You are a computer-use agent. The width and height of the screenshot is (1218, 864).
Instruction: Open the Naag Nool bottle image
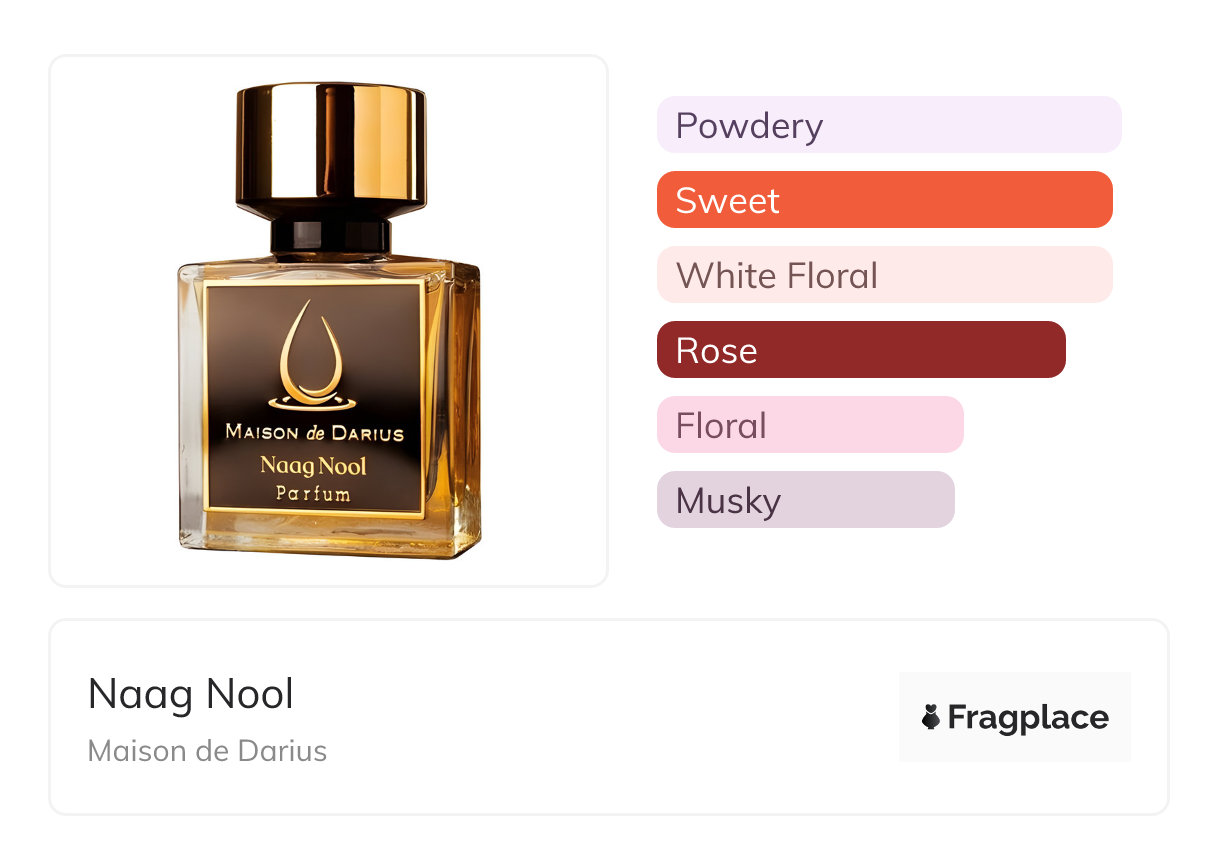click(x=329, y=321)
